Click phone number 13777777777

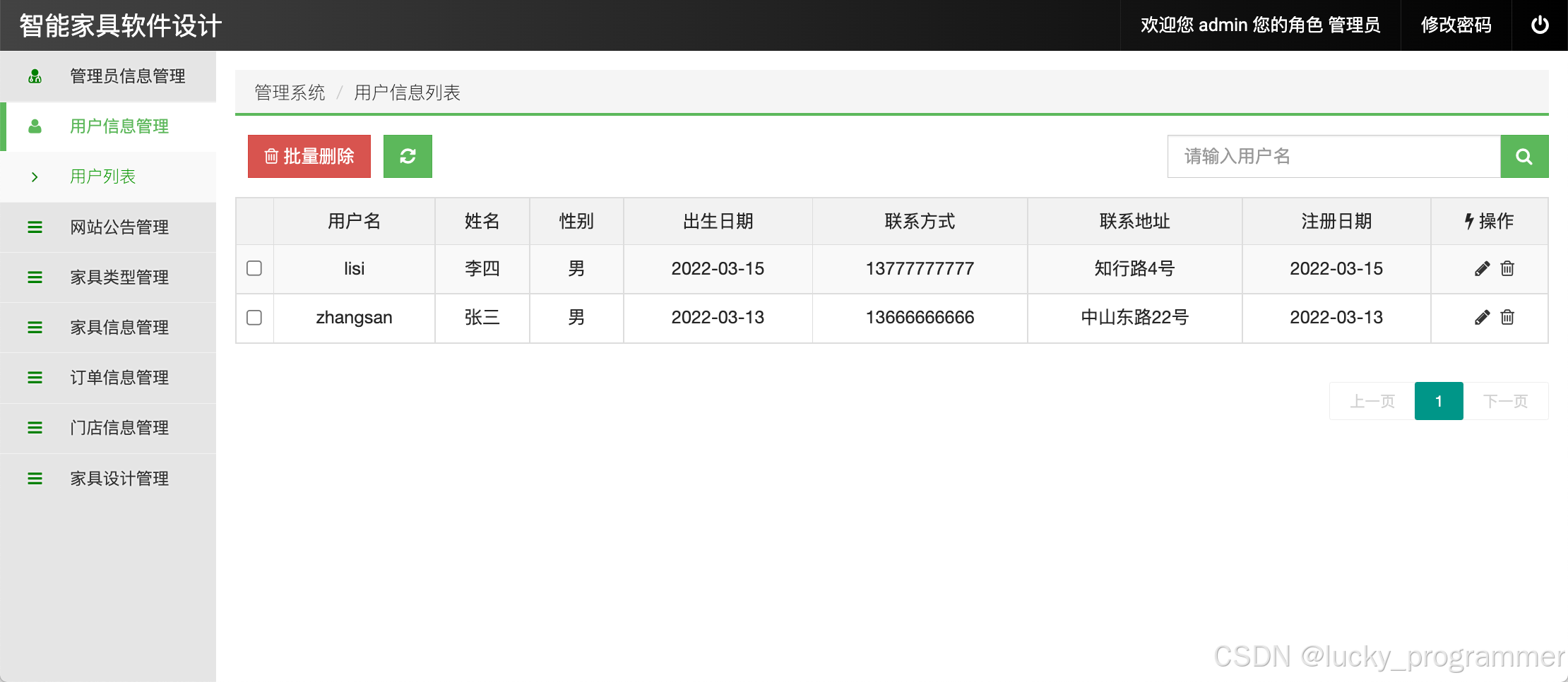[920, 268]
